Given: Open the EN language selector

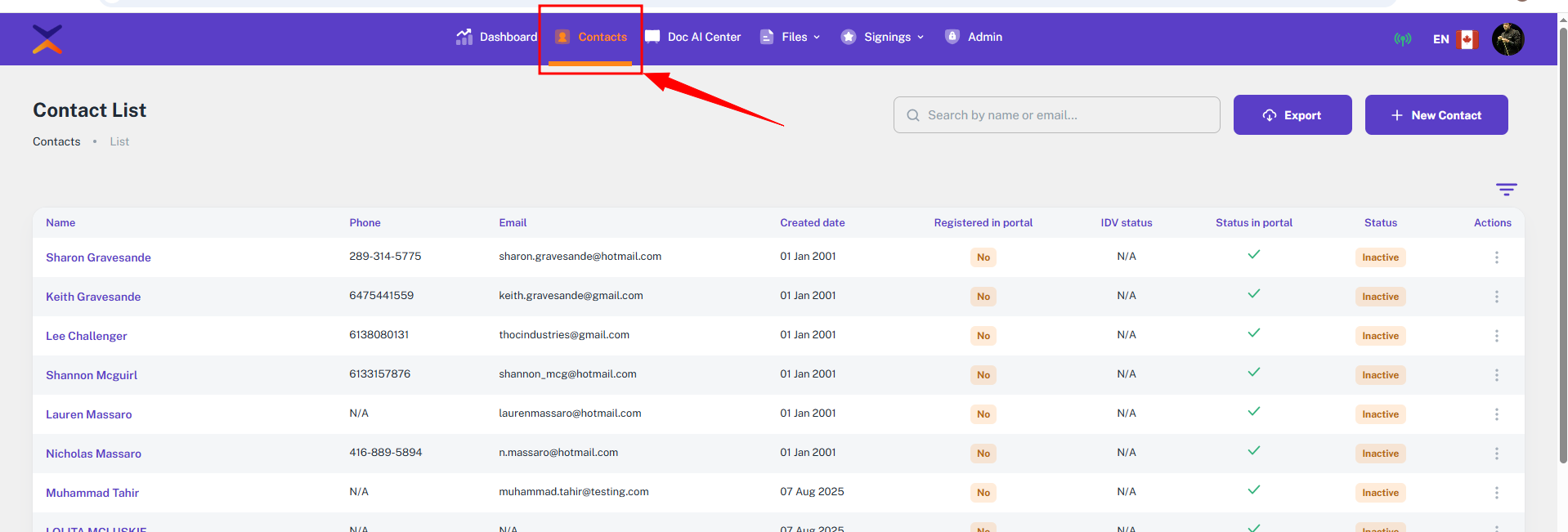Looking at the screenshot, I should point(1440,39).
